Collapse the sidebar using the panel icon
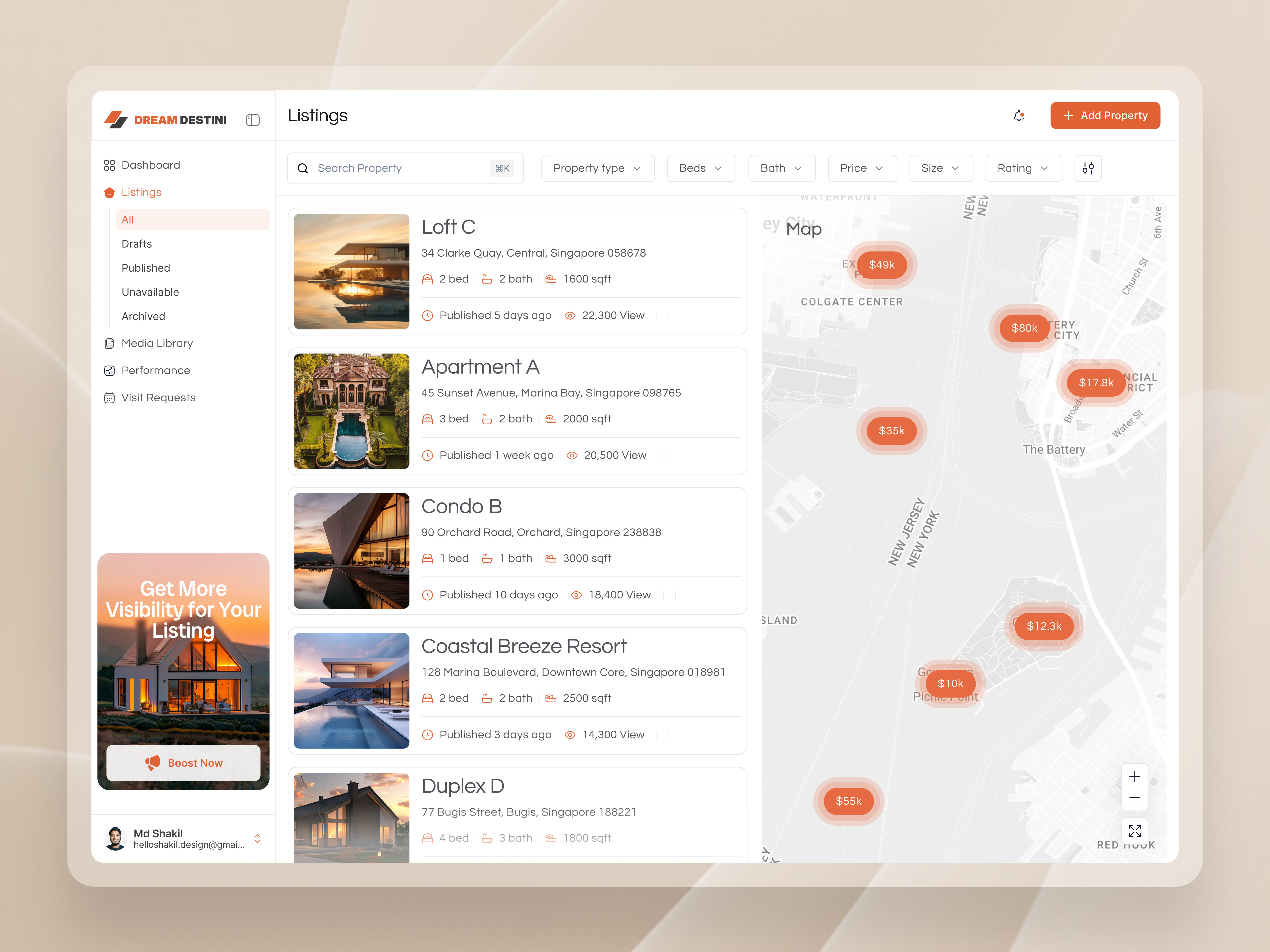 253,120
